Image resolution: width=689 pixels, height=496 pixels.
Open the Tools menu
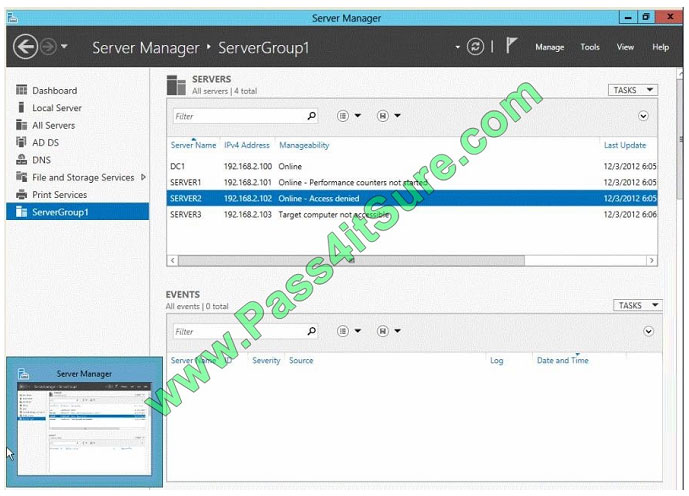pos(590,47)
